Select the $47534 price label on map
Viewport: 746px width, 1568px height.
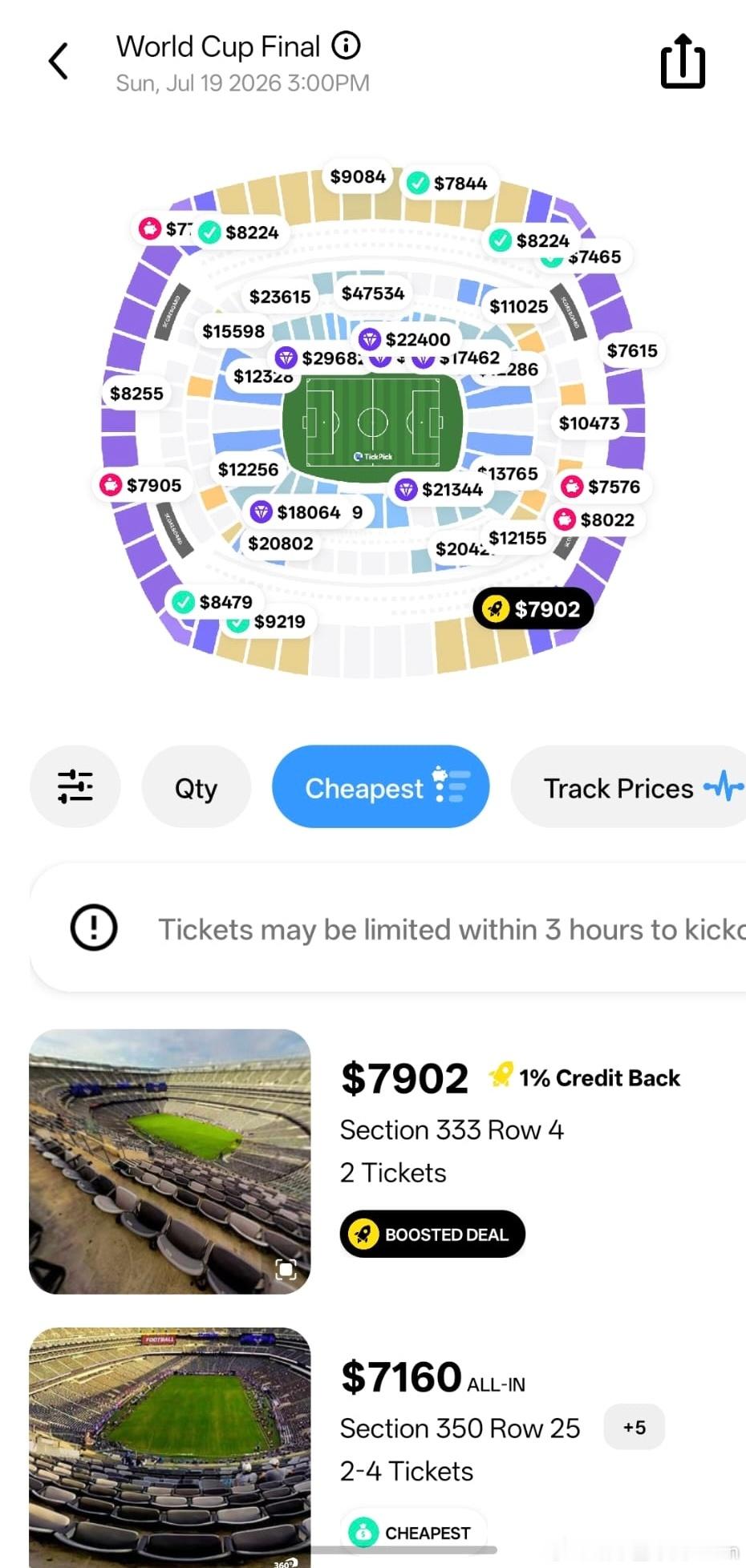[373, 293]
